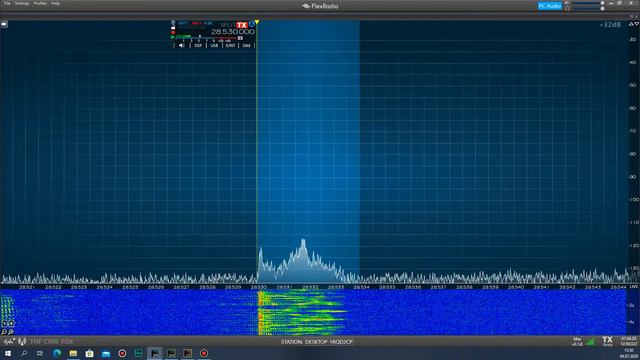Select the RX antenna ANT1 label

(183, 23)
